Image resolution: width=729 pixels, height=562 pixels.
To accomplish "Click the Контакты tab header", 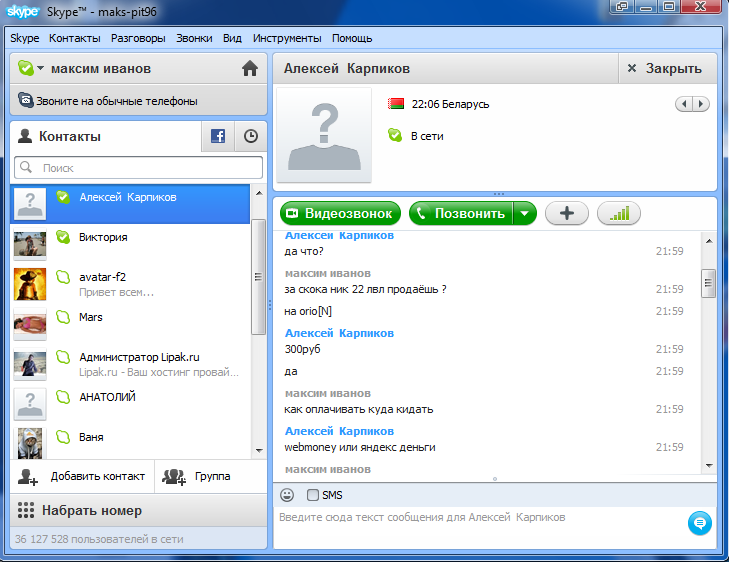I will tap(106, 136).
